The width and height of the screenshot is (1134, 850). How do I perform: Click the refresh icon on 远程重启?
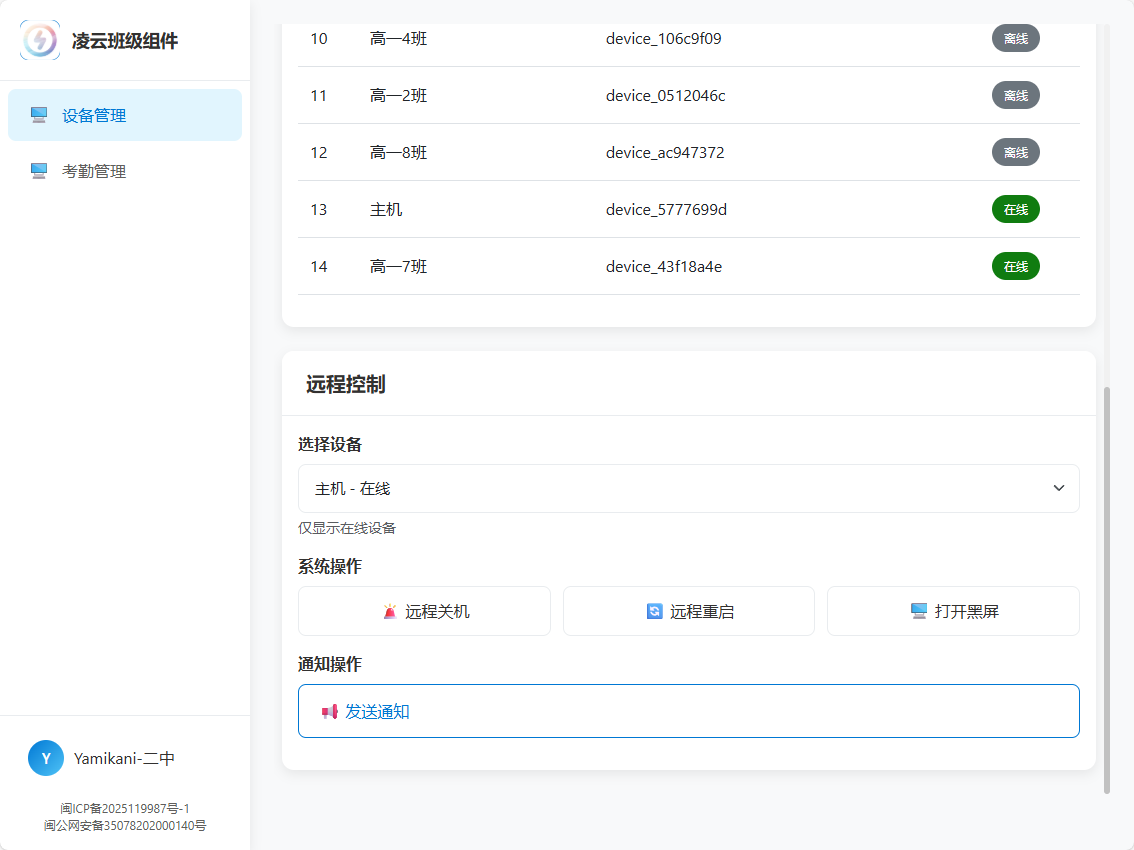(655, 611)
